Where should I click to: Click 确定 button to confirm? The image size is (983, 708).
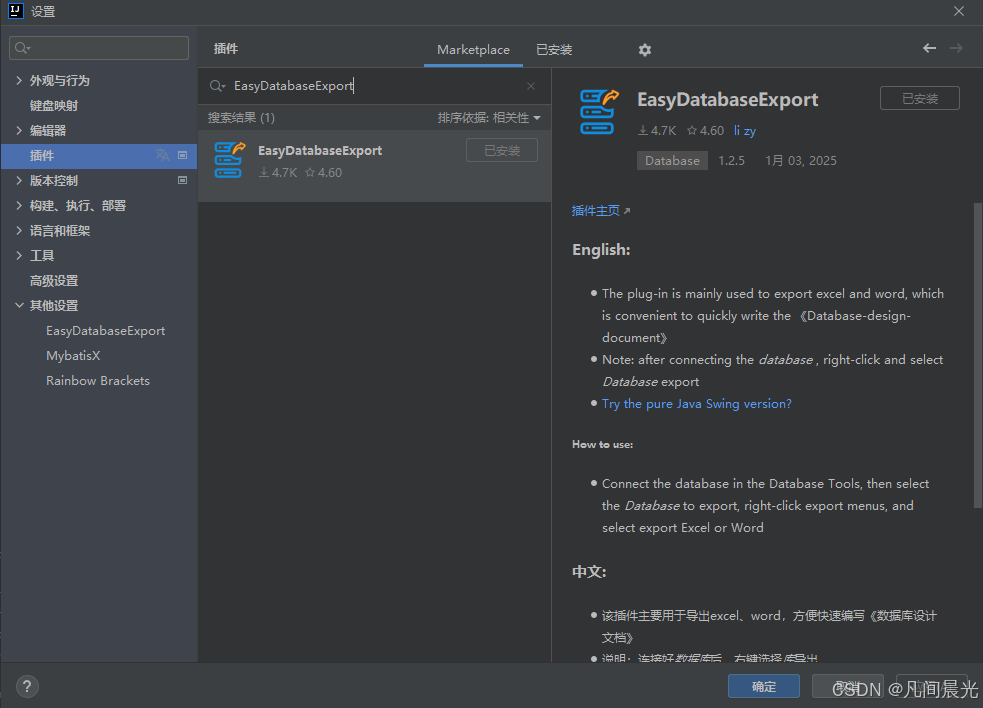(x=764, y=687)
